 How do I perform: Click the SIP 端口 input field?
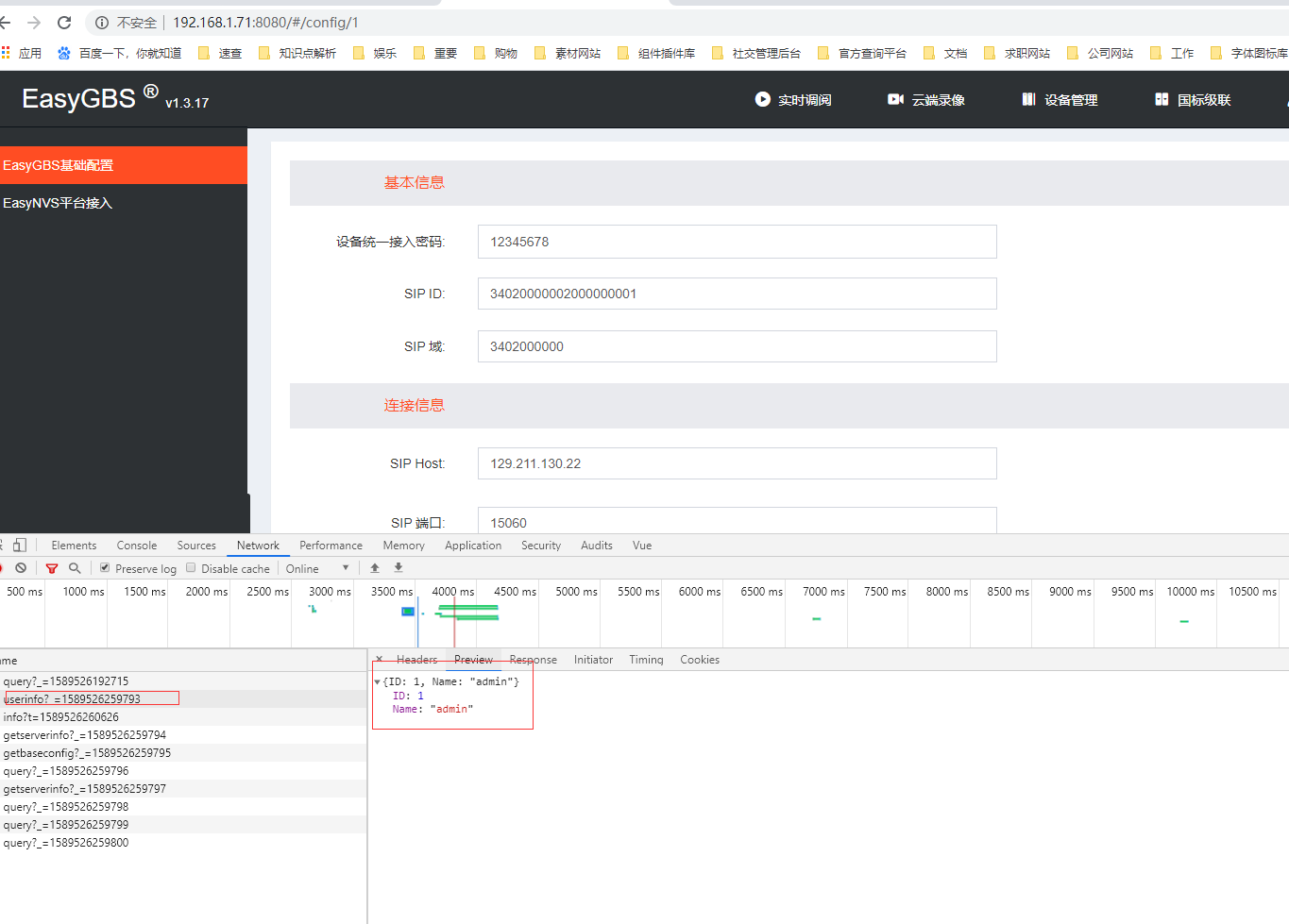(x=738, y=521)
